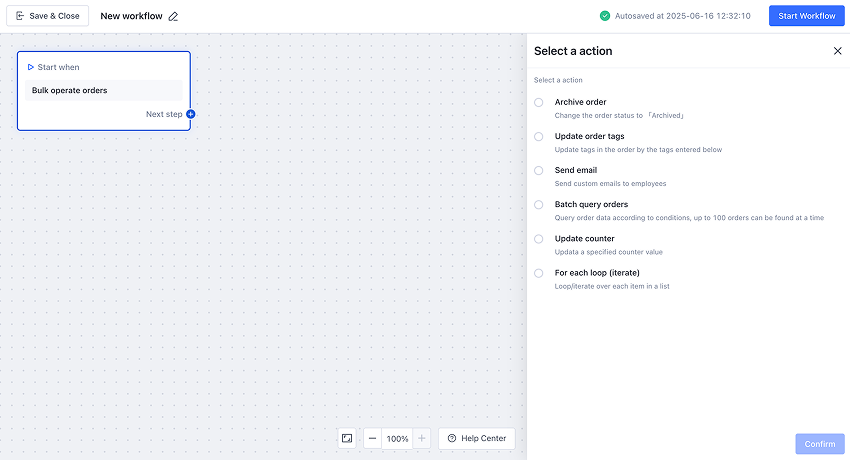Click the play icon beside Start when
850x460 pixels.
(31, 67)
